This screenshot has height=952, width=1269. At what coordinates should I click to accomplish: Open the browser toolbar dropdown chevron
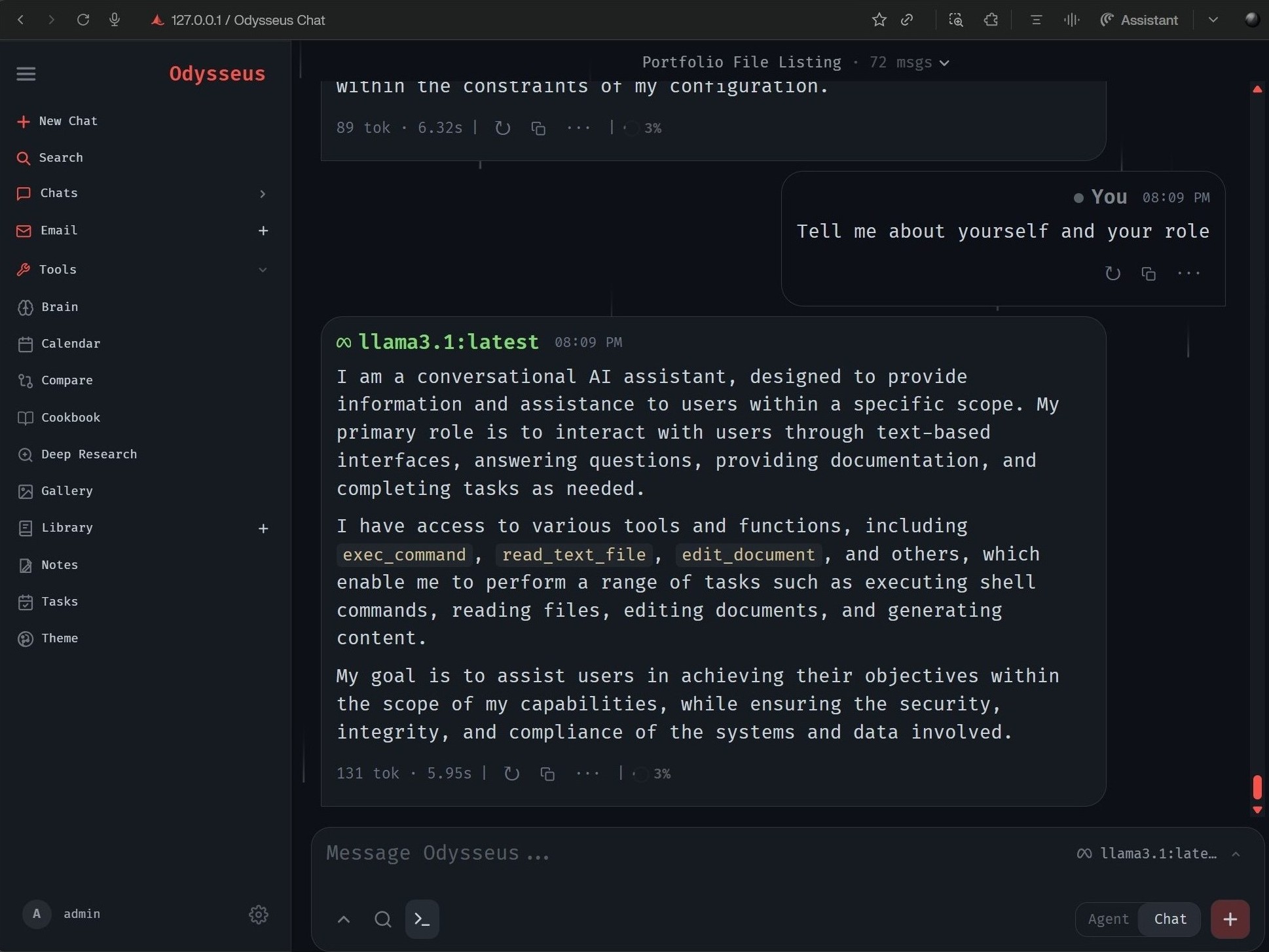(x=1213, y=20)
